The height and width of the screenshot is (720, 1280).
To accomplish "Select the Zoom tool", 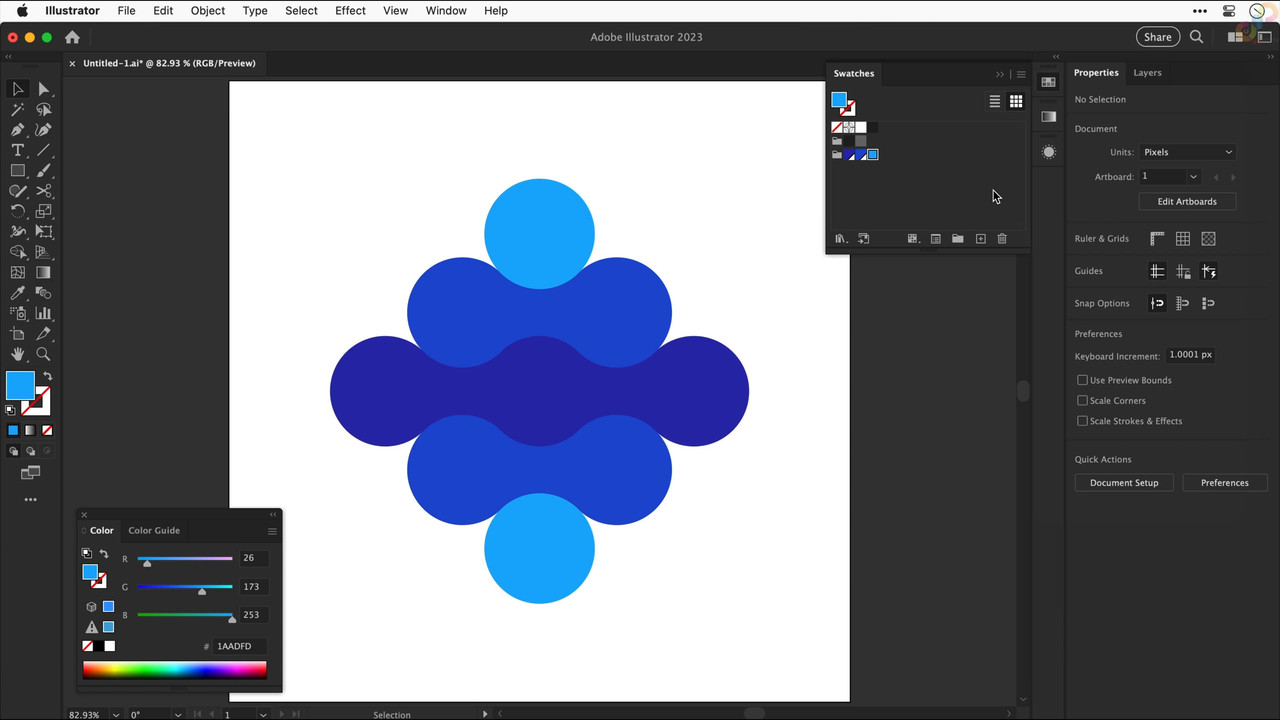I will [43, 354].
